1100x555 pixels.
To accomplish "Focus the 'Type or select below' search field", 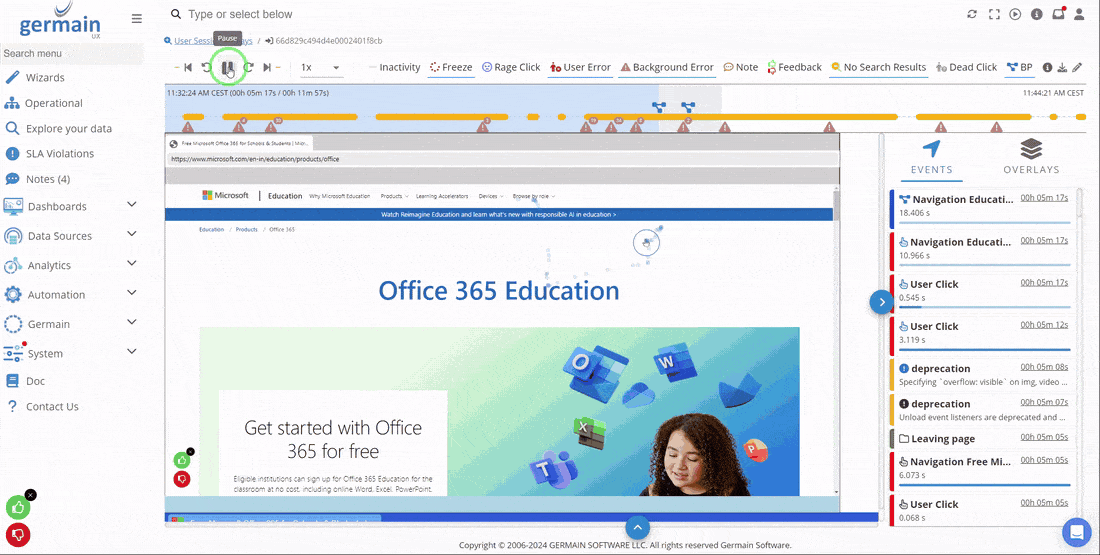I will (561, 14).
